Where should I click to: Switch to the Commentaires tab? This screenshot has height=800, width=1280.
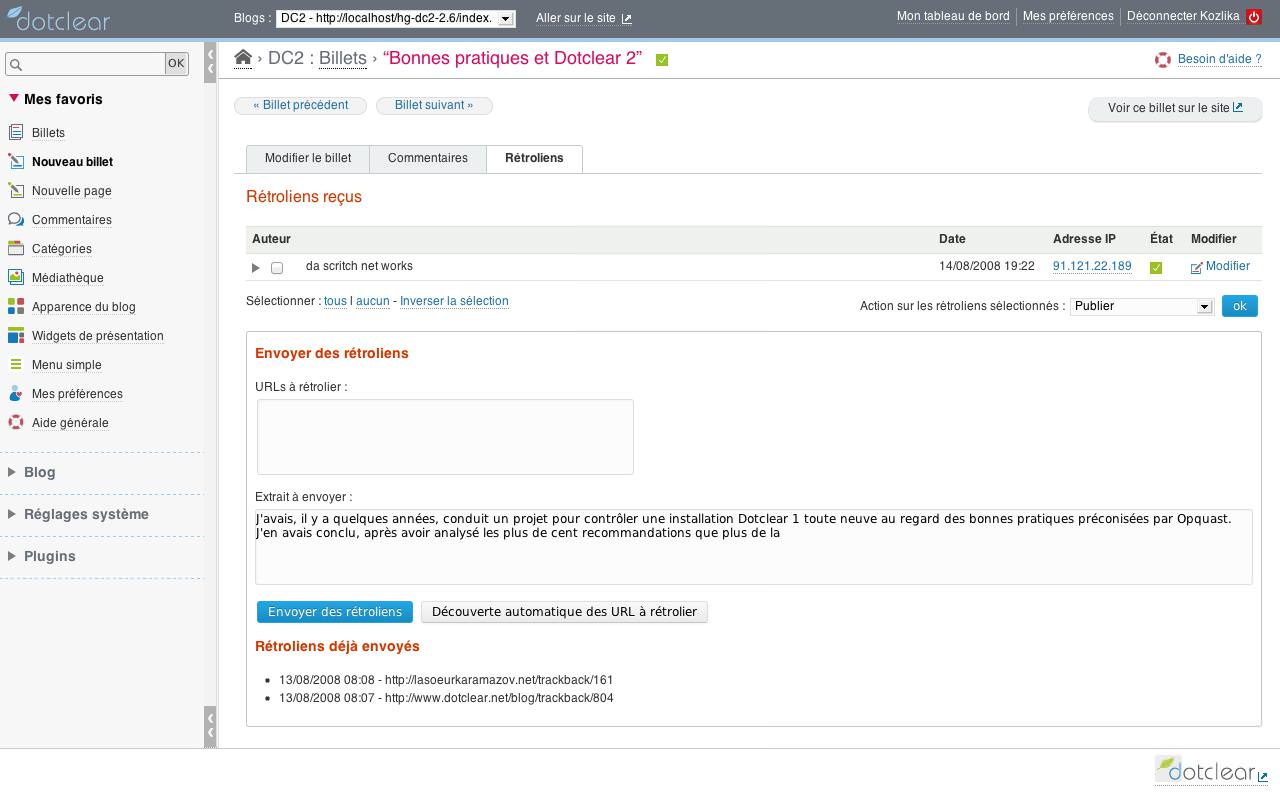click(x=427, y=158)
